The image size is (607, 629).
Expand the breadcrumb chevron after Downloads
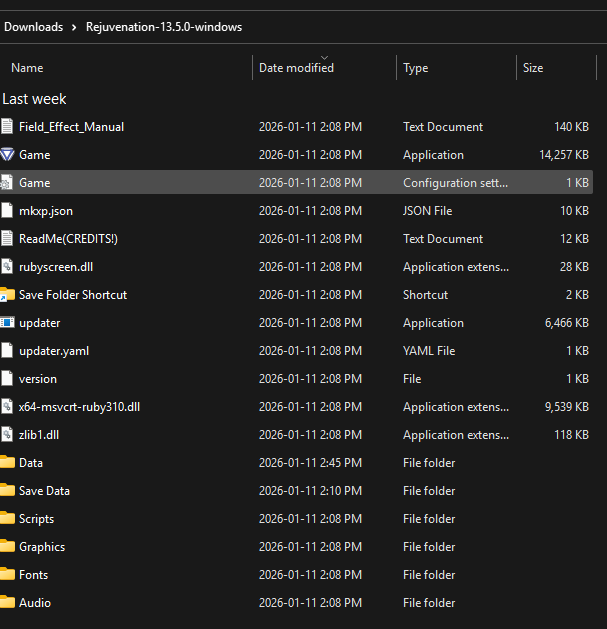pyautogui.click(x=74, y=27)
